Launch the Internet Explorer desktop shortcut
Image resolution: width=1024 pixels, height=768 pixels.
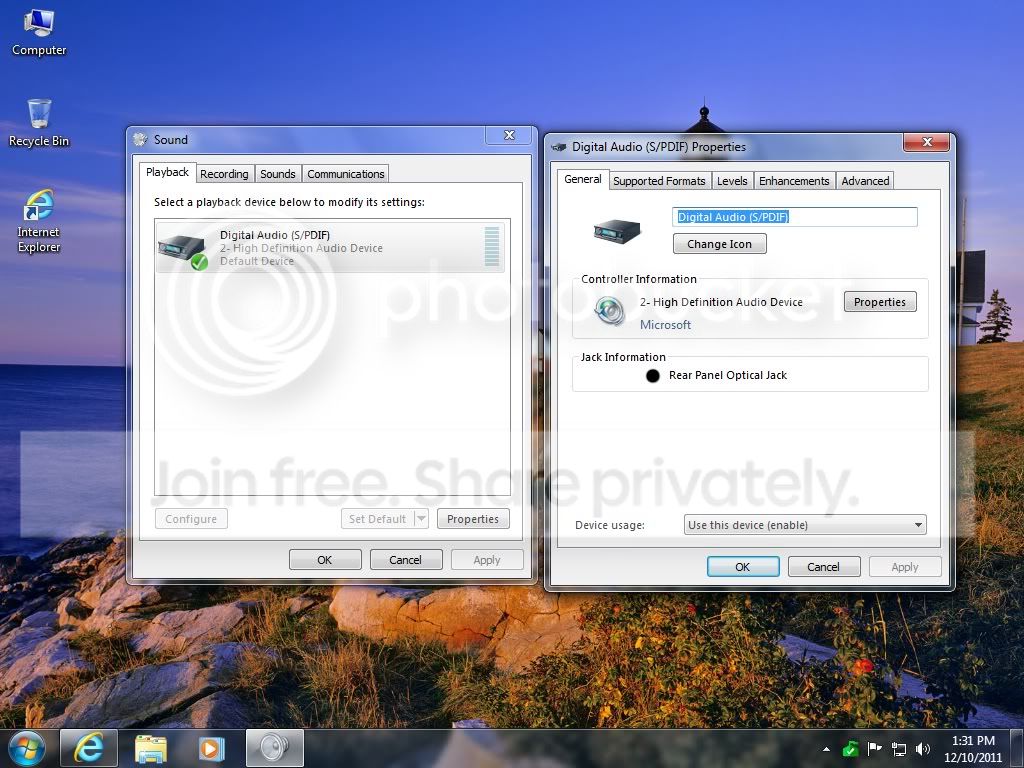[39, 221]
